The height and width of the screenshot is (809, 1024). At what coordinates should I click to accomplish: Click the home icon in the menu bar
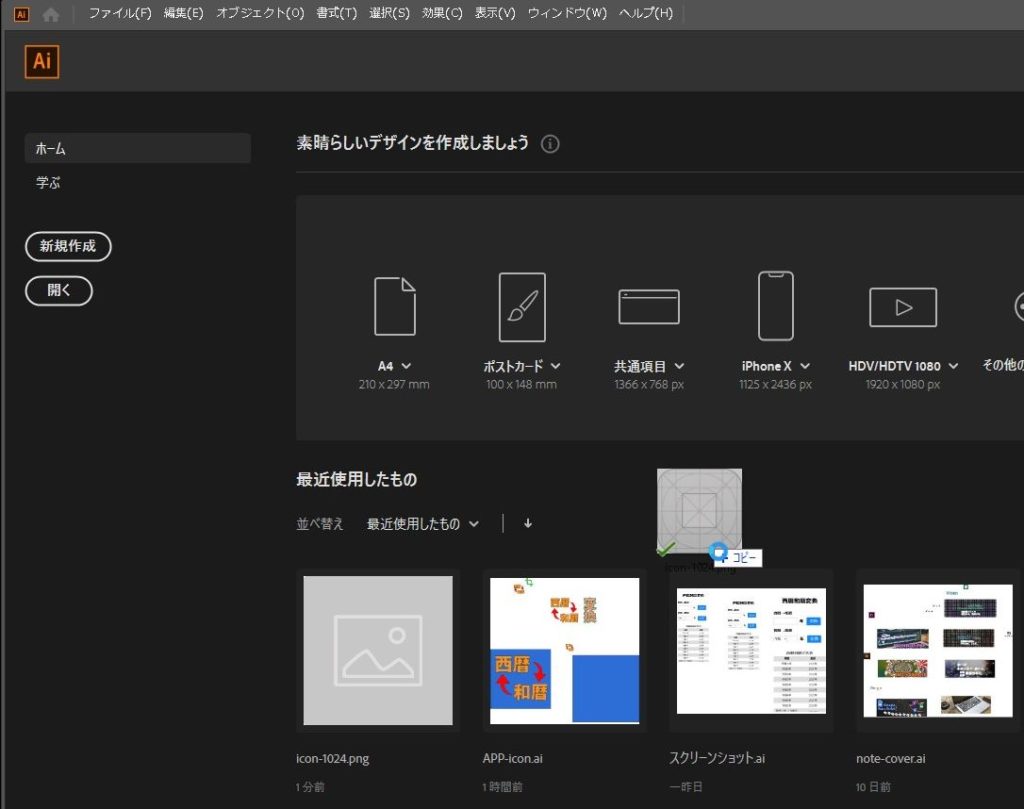tap(51, 14)
